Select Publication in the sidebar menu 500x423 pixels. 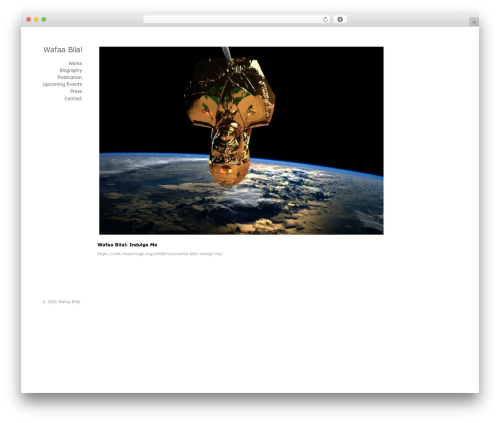pyautogui.click(x=70, y=77)
